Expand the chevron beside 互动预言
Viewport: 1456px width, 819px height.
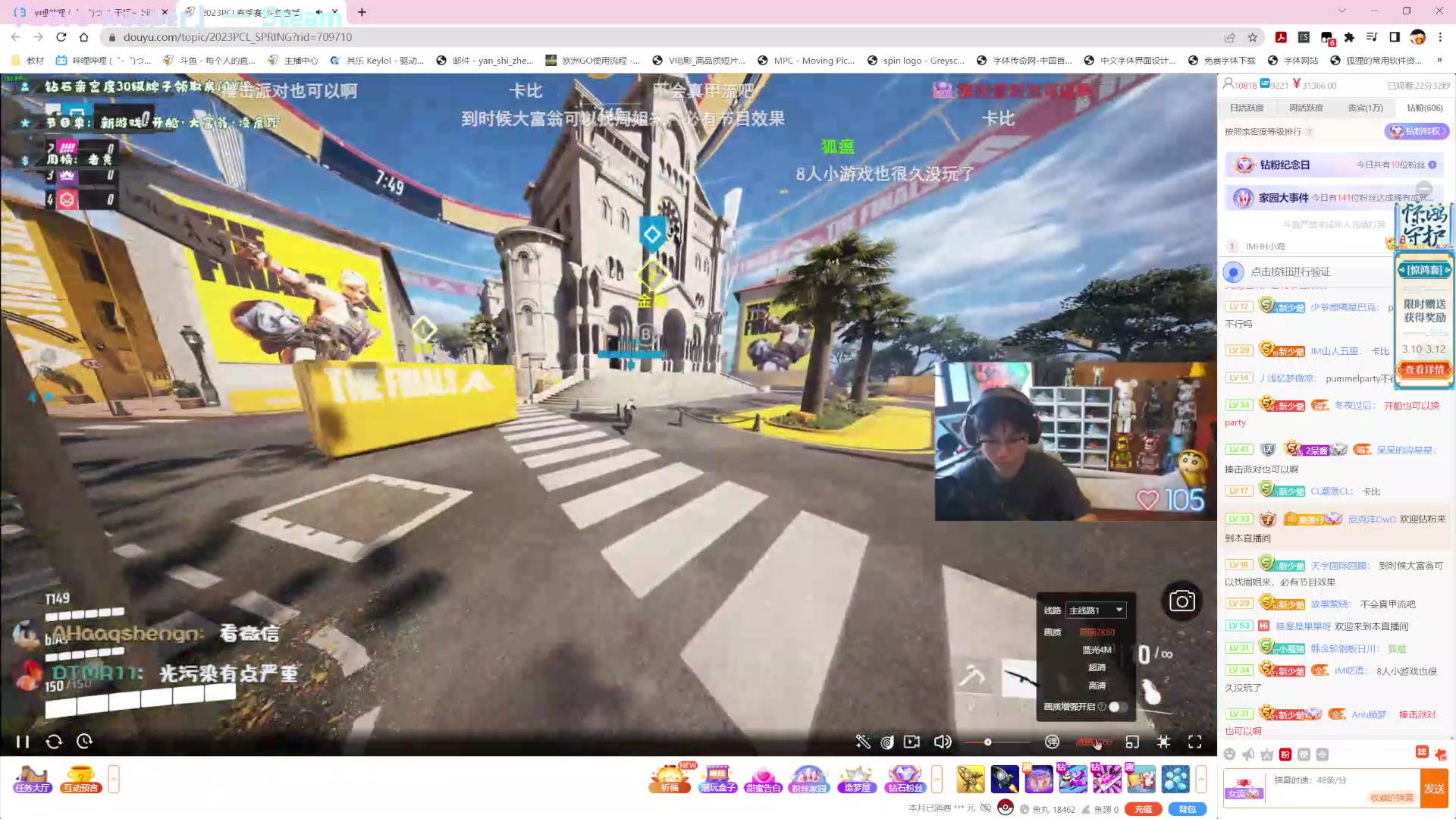(x=114, y=779)
